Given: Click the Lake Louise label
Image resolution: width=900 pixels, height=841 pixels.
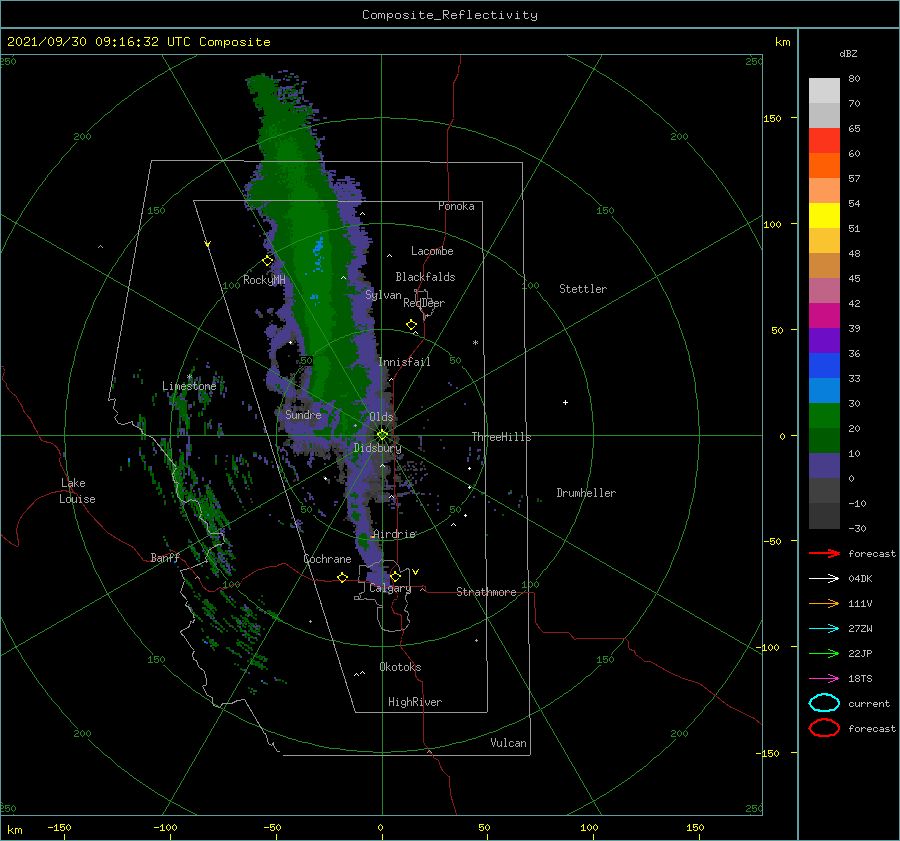Looking at the screenshot, I should click(77, 491).
